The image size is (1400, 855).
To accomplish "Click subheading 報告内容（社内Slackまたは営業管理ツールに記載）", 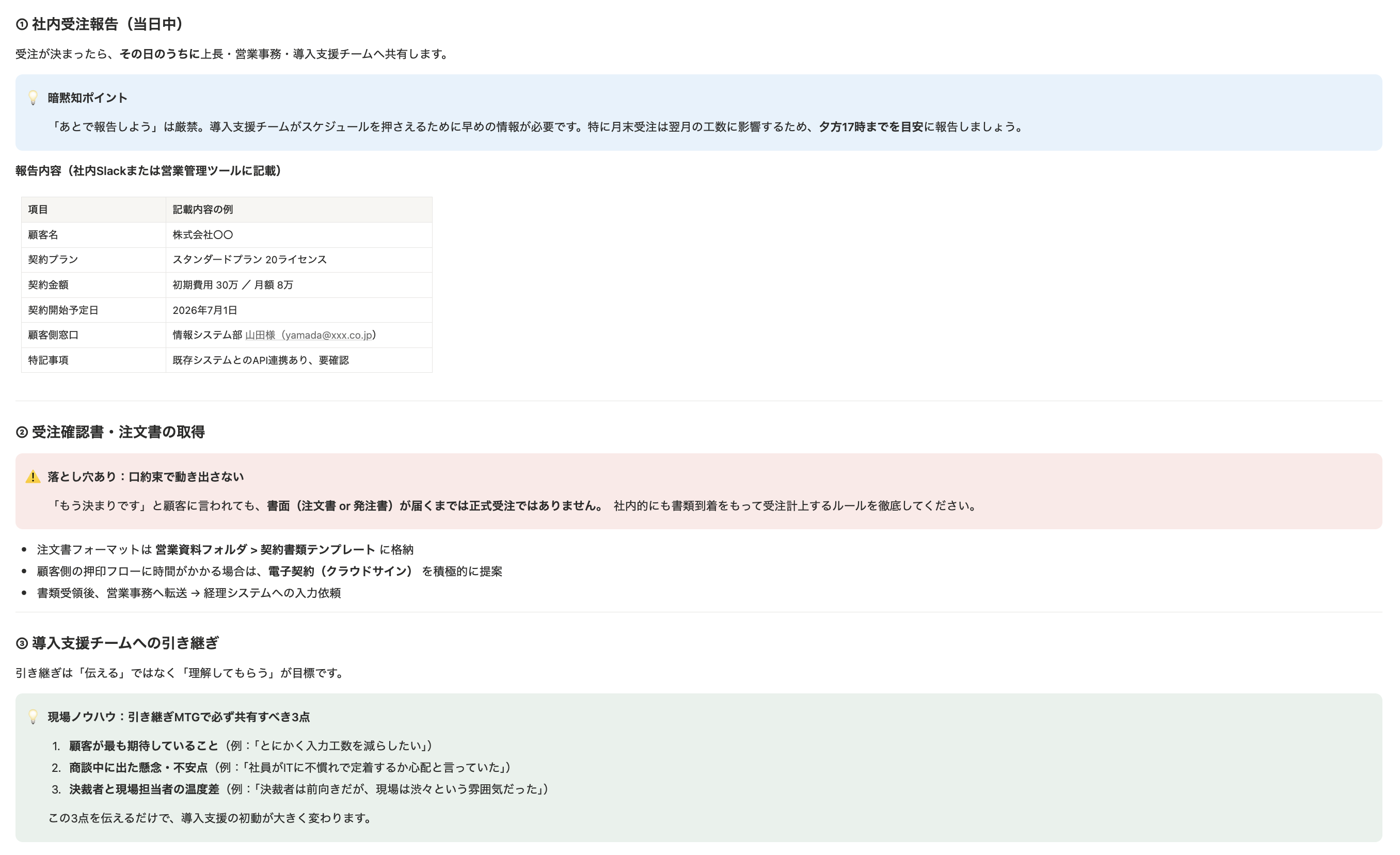I will pos(148,171).
